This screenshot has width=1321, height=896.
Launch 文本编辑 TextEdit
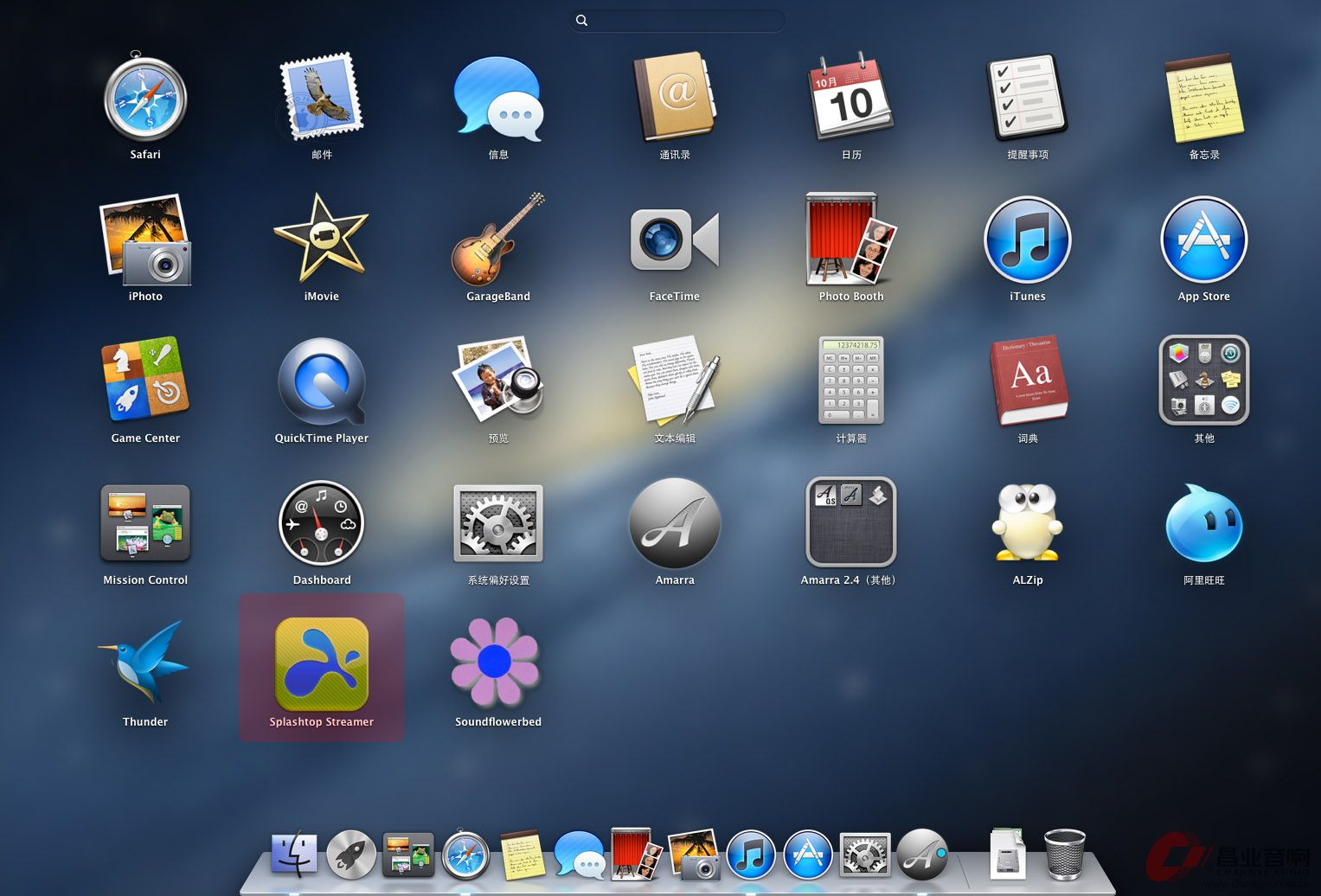675,380
